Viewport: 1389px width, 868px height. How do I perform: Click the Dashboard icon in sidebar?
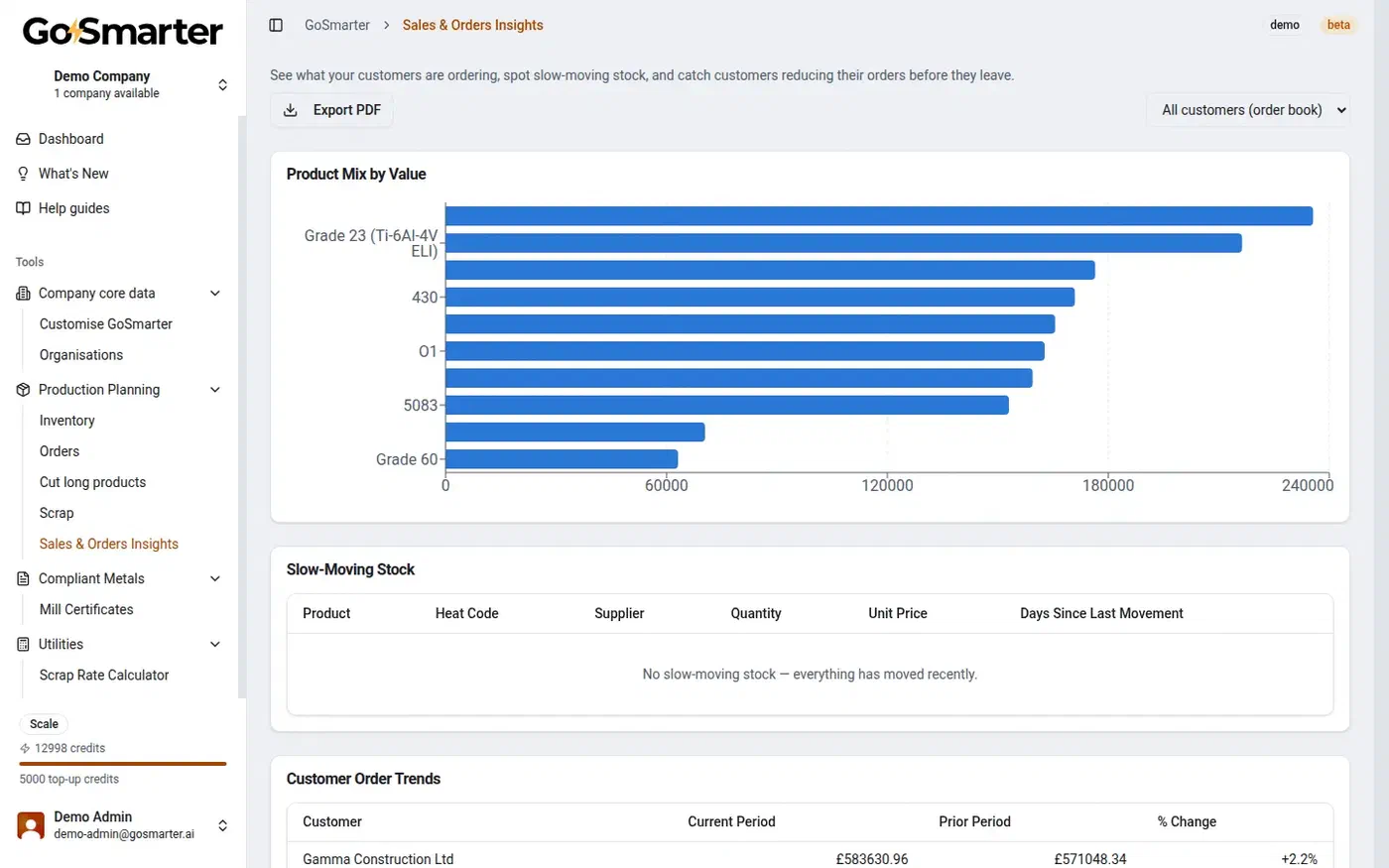point(23,139)
